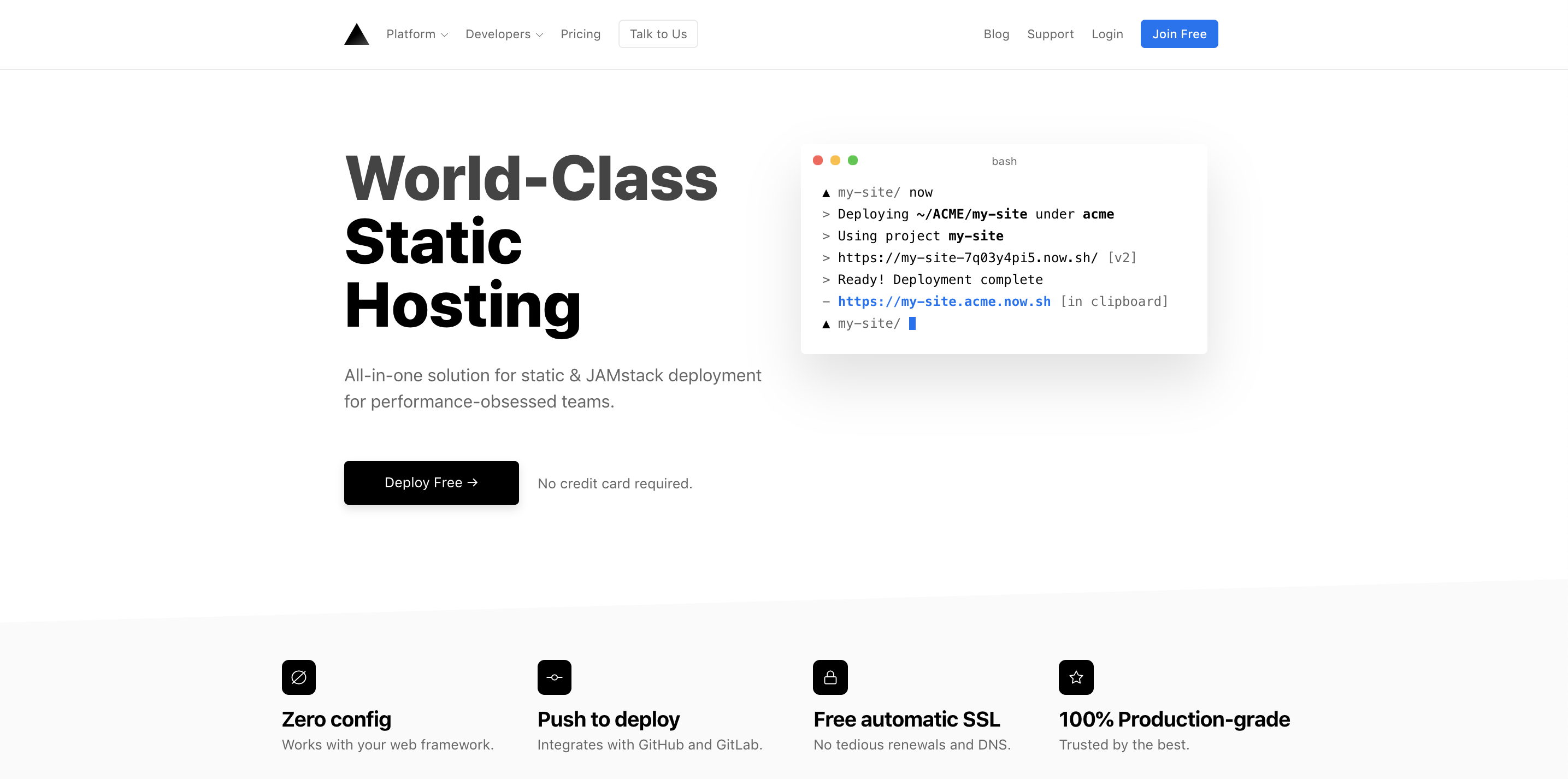Click the Talk to Us button
This screenshot has width=1568, height=779.
click(x=658, y=34)
